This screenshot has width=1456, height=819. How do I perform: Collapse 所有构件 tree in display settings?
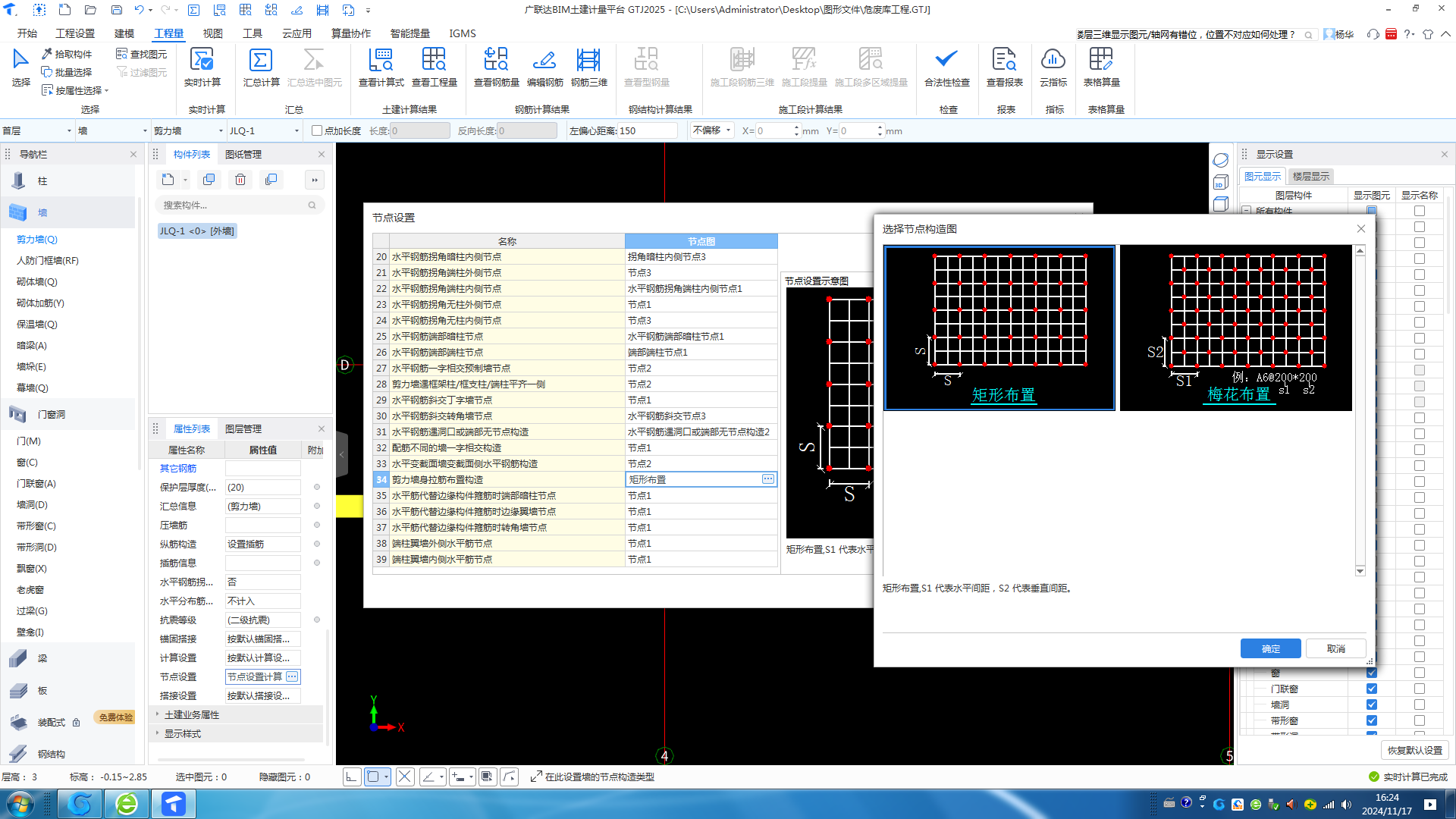point(1246,211)
